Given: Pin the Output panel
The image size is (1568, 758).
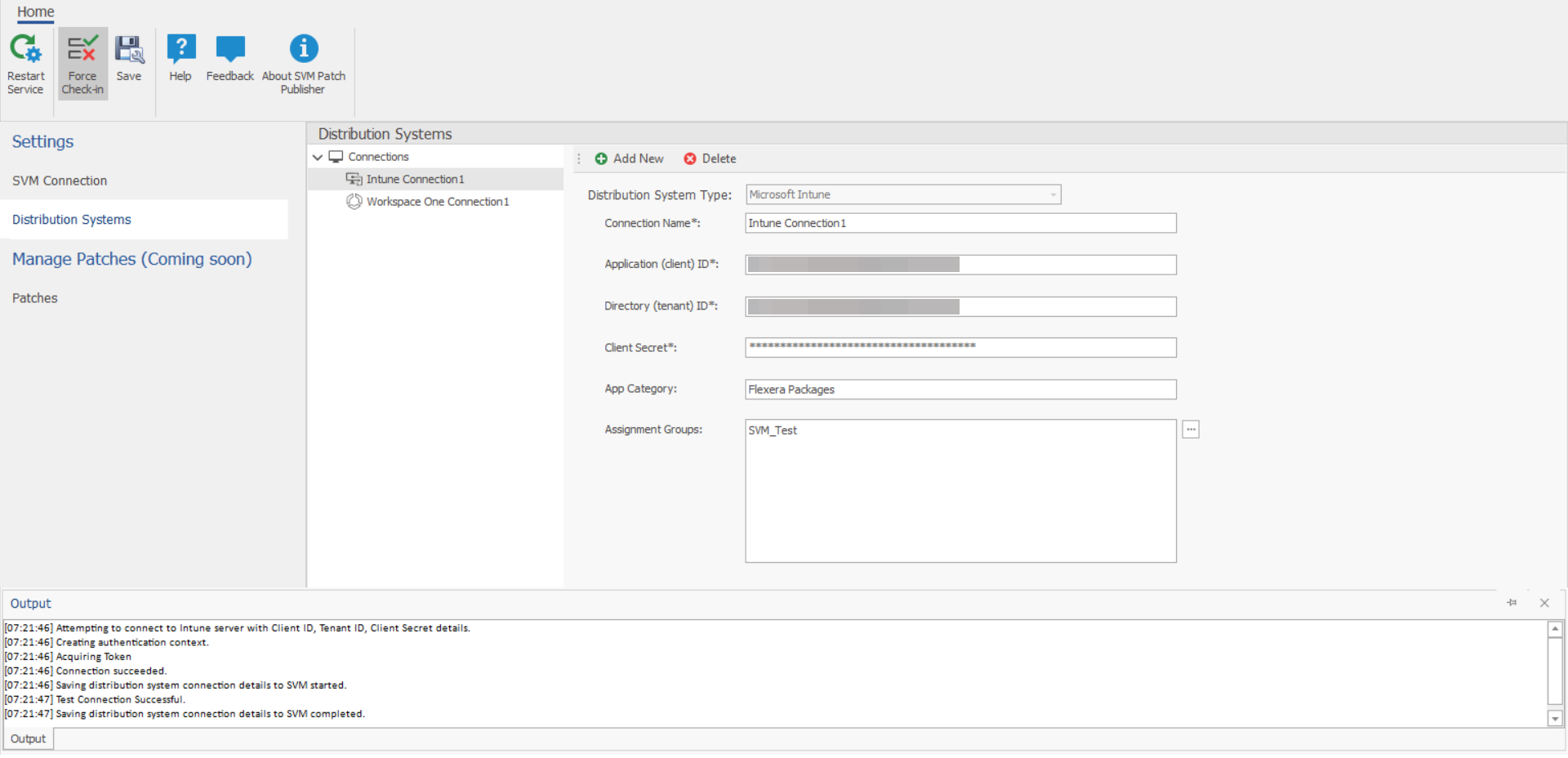Looking at the screenshot, I should 1512,603.
